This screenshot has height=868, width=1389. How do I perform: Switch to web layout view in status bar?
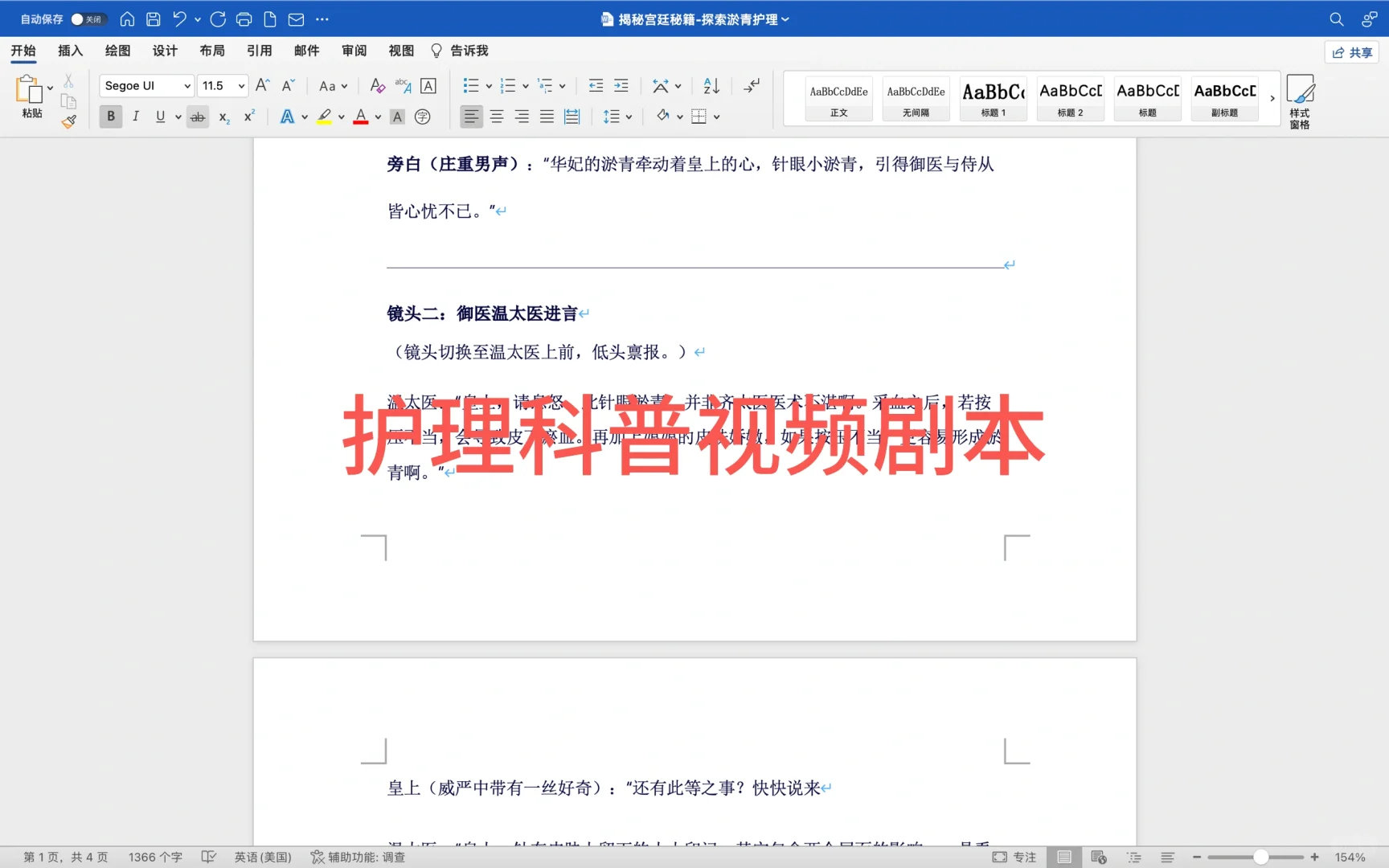click(x=1099, y=857)
